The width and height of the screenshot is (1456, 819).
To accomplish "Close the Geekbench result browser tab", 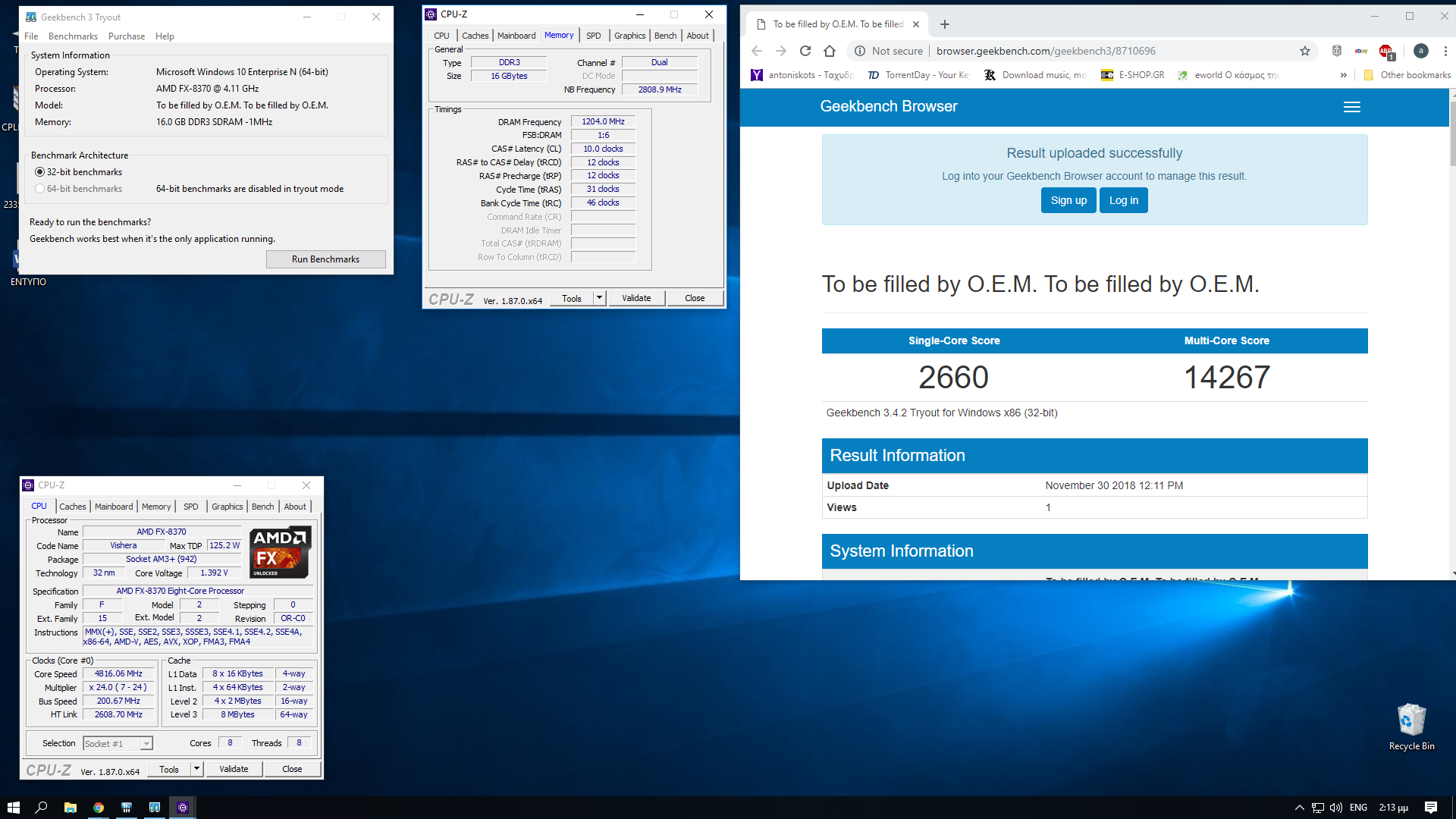I will point(916,24).
